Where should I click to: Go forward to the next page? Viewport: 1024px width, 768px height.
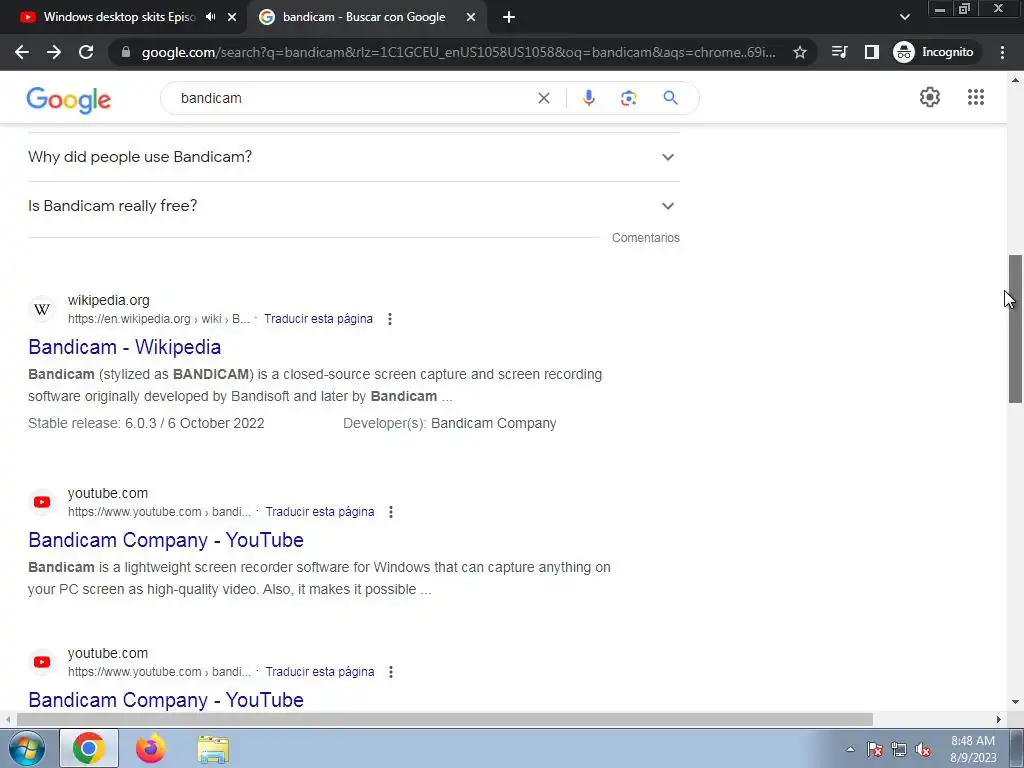pos(54,52)
